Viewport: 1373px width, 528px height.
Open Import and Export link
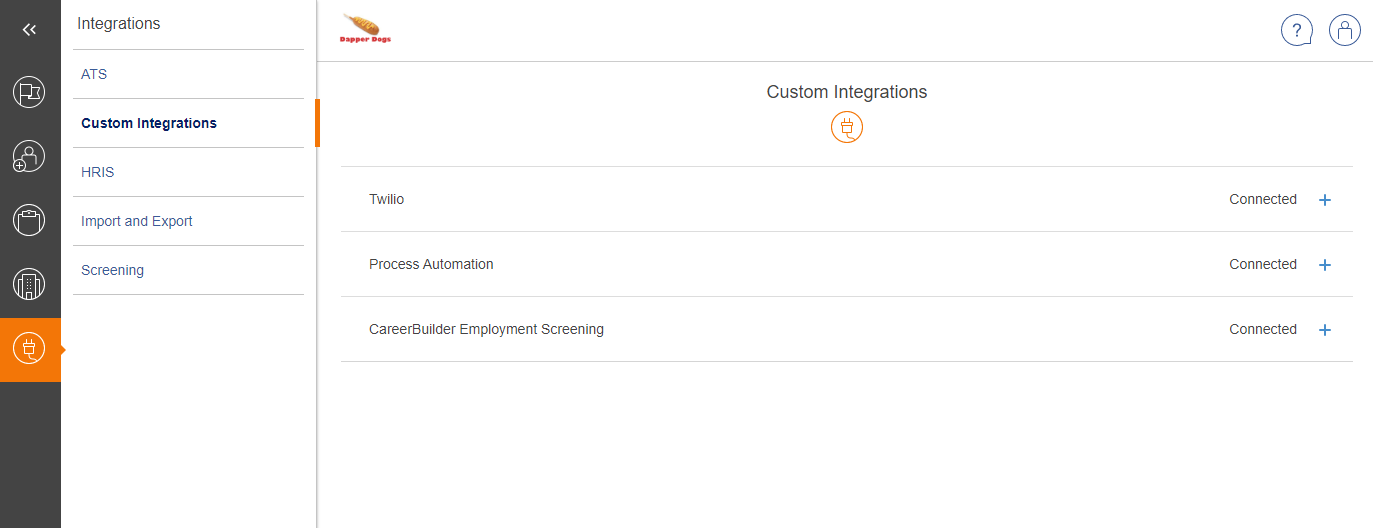pyautogui.click(x=137, y=221)
